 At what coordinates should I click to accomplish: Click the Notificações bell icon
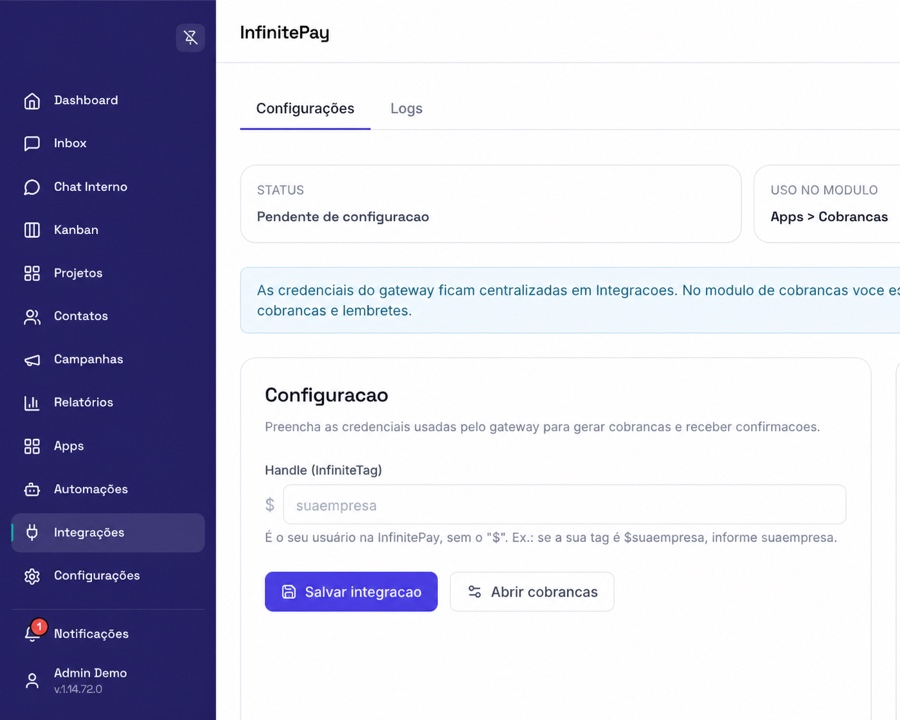tap(31, 634)
